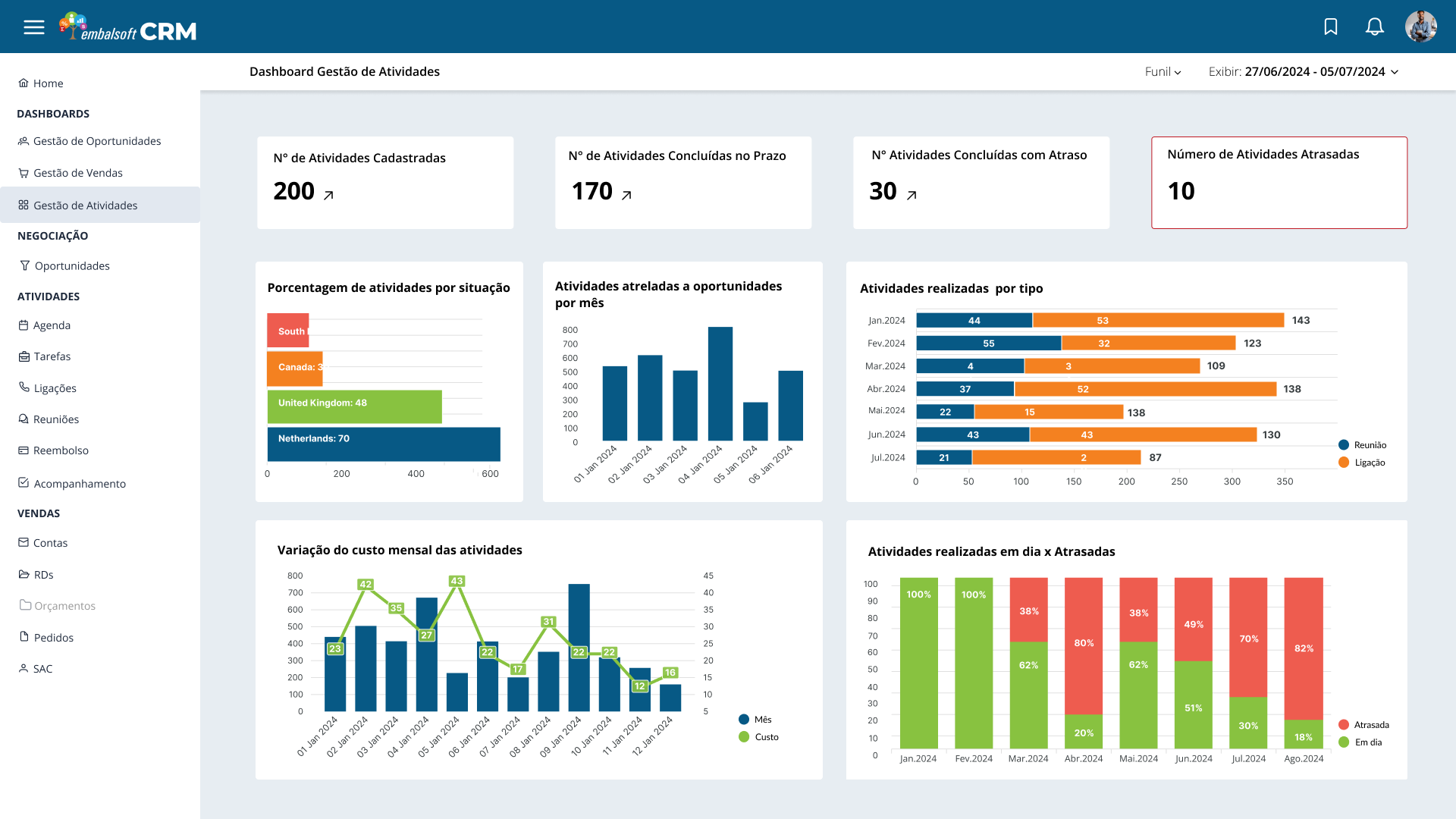Open the notifications bell icon
This screenshot has width=1456, height=819.
click(1374, 27)
